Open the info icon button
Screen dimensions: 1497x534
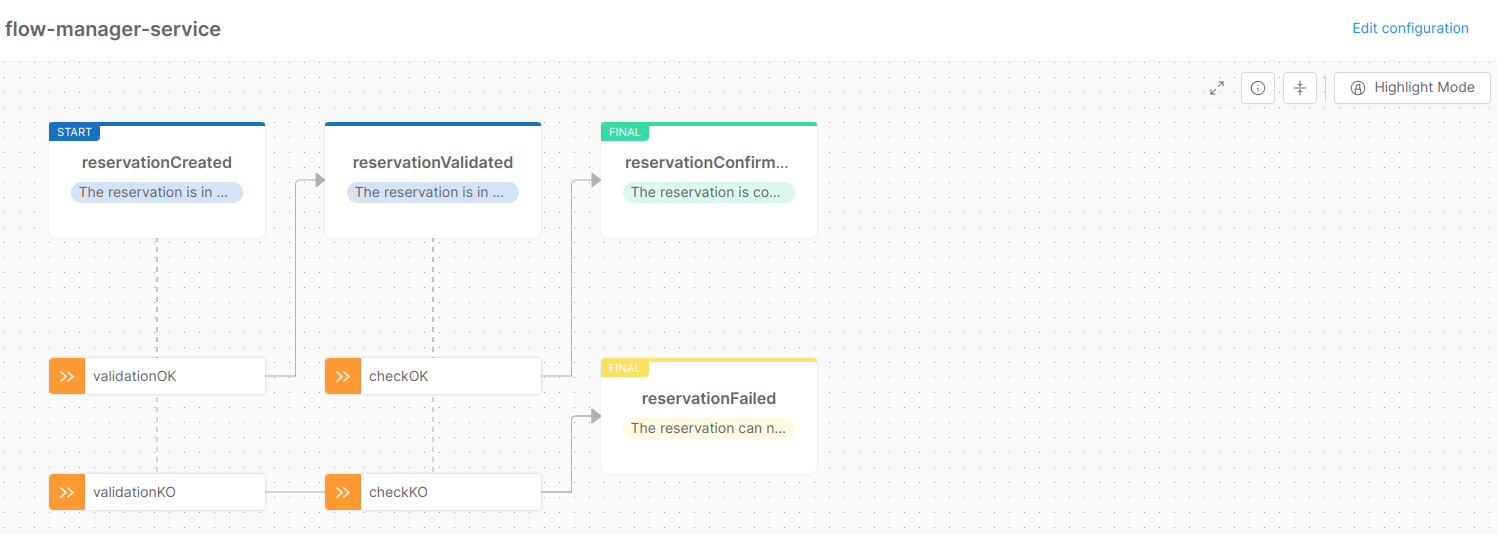[1258, 88]
